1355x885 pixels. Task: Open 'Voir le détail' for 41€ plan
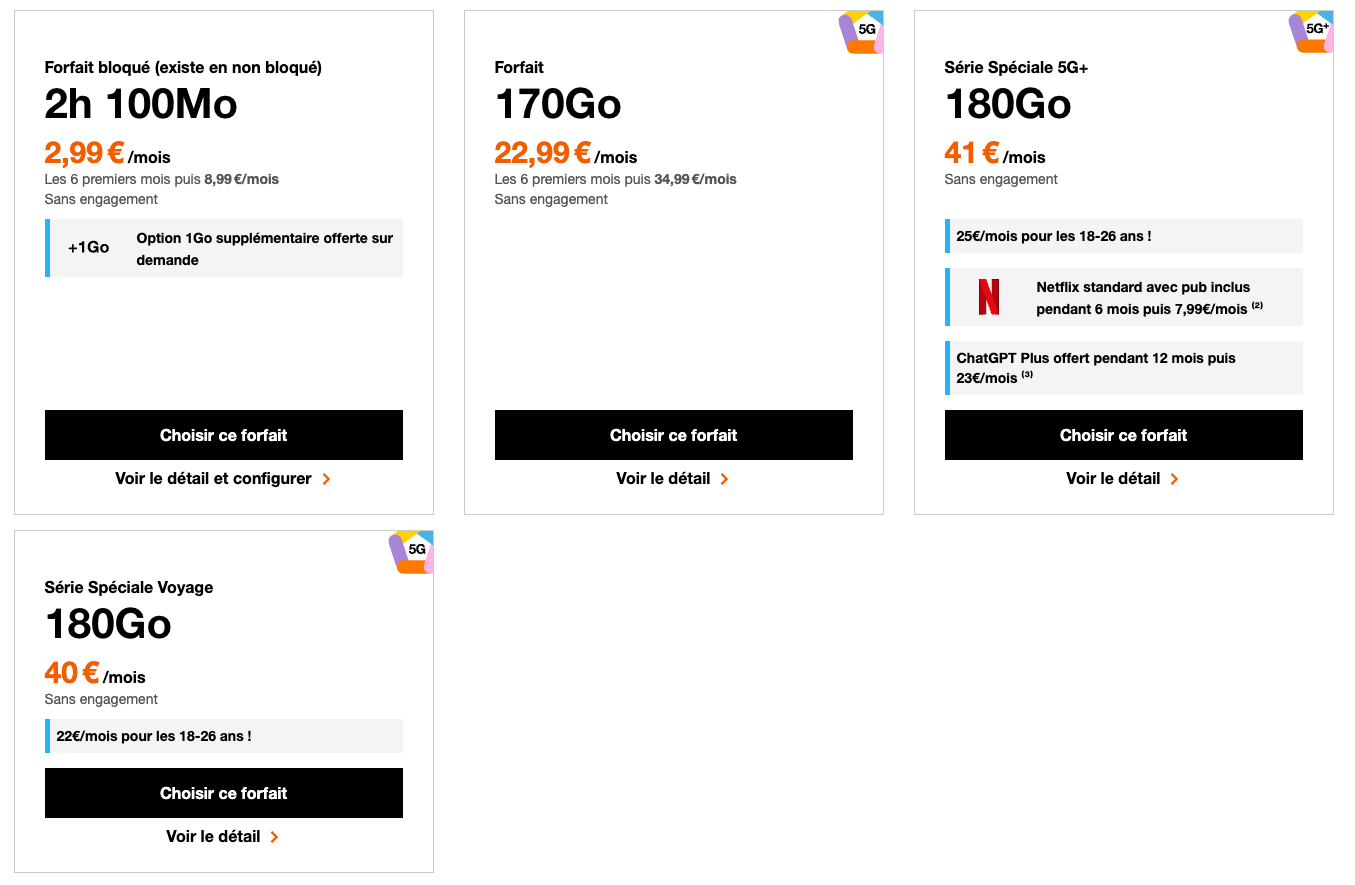pyautogui.click(x=1114, y=479)
